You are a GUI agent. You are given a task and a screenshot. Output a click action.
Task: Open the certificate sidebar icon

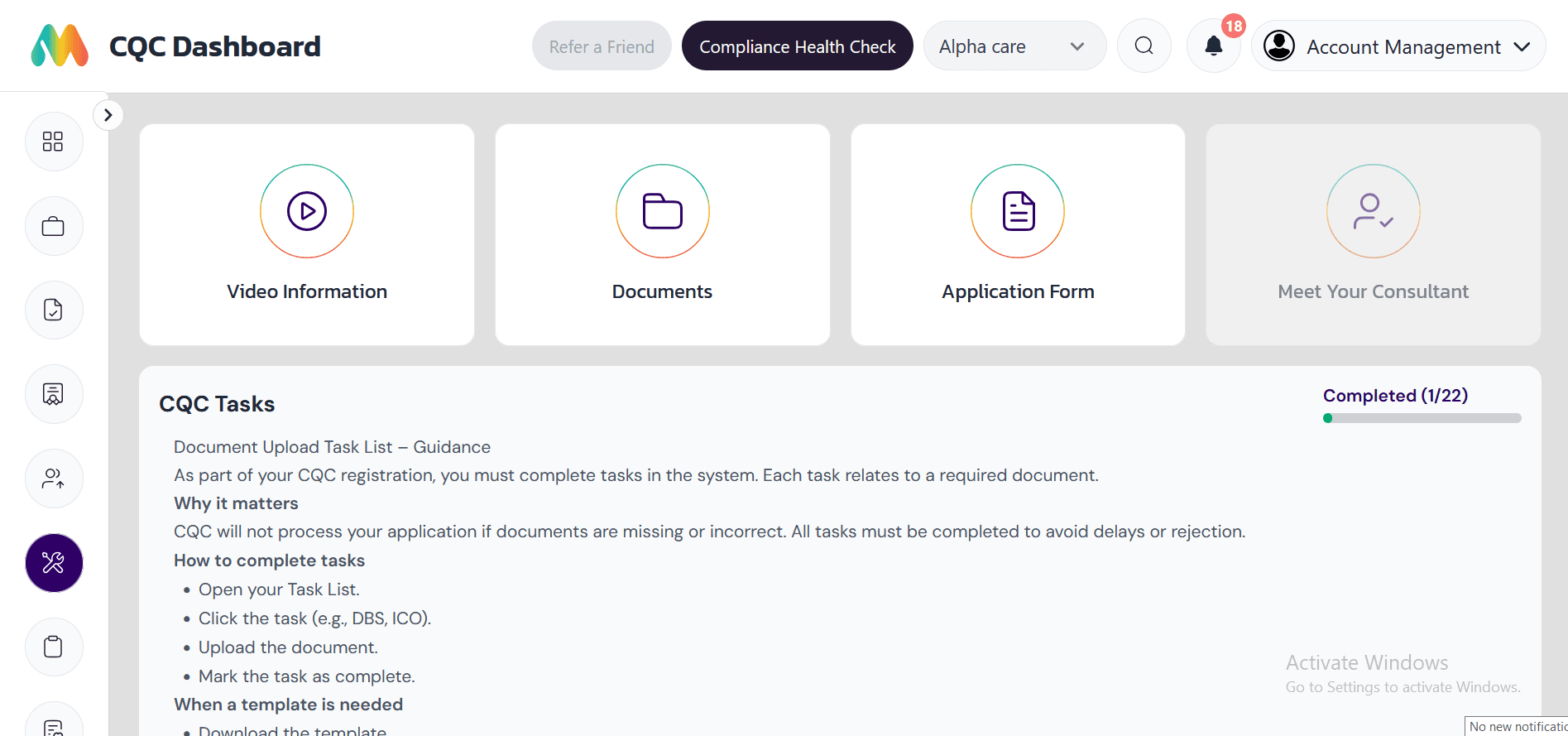click(53, 394)
